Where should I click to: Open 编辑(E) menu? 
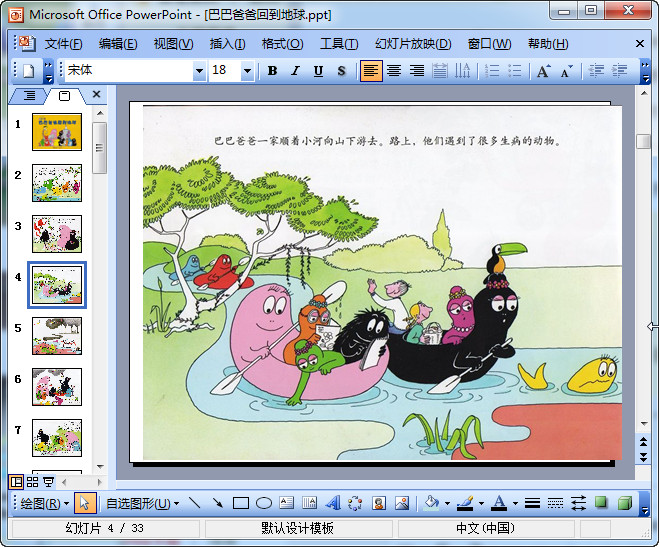(118, 44)
